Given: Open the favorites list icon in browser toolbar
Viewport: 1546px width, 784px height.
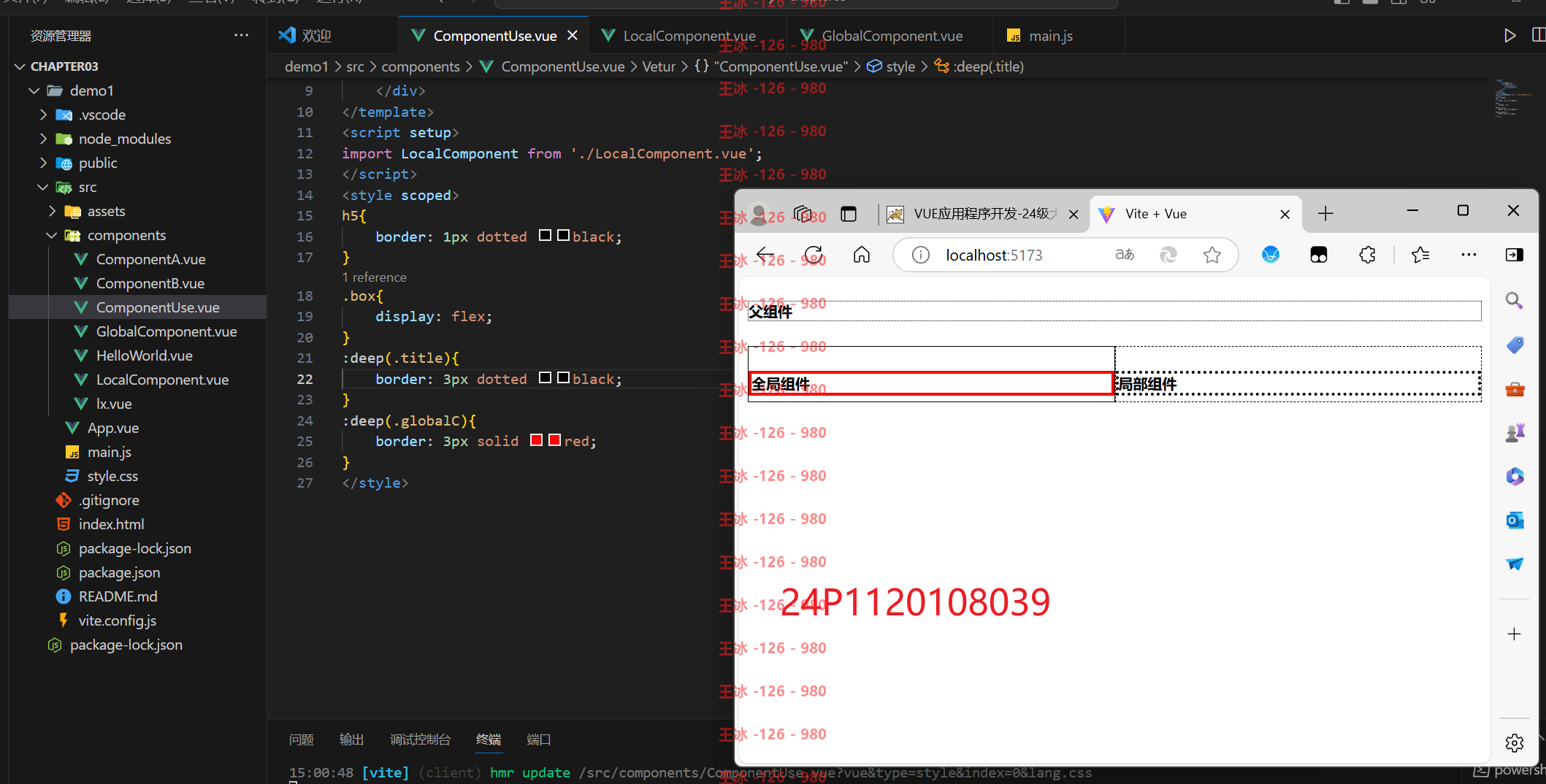Looking at the screenshot, I should coord(1420,255).
